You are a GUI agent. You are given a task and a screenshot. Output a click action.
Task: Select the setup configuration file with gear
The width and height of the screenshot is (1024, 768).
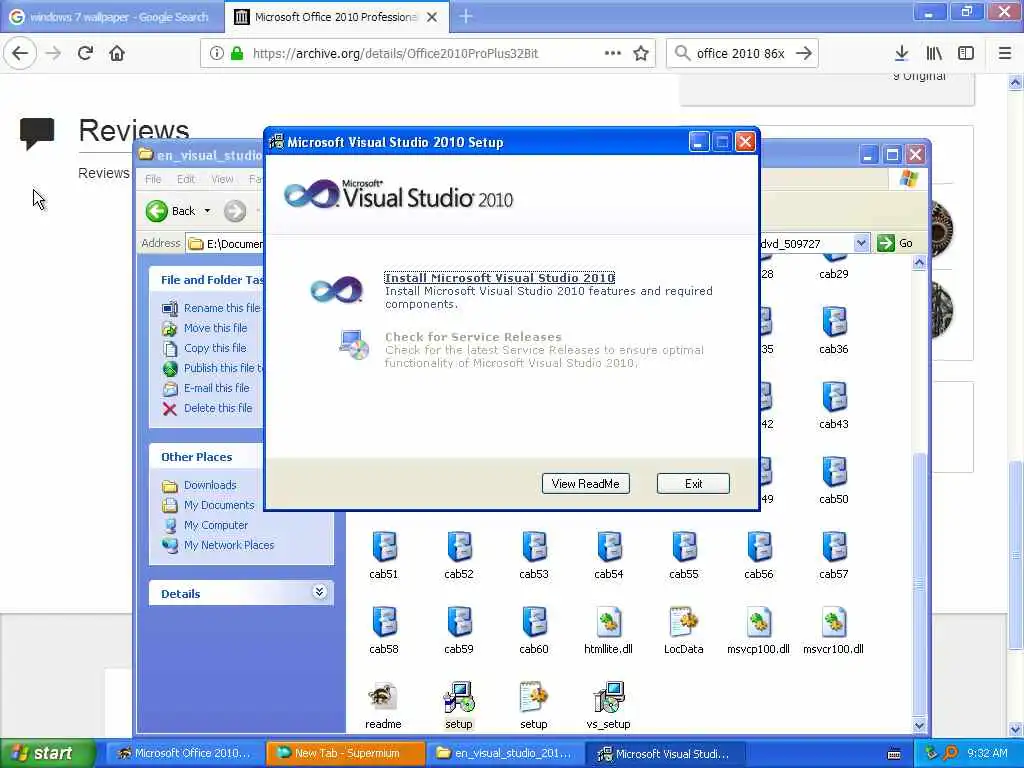click(x=534, y=697)
